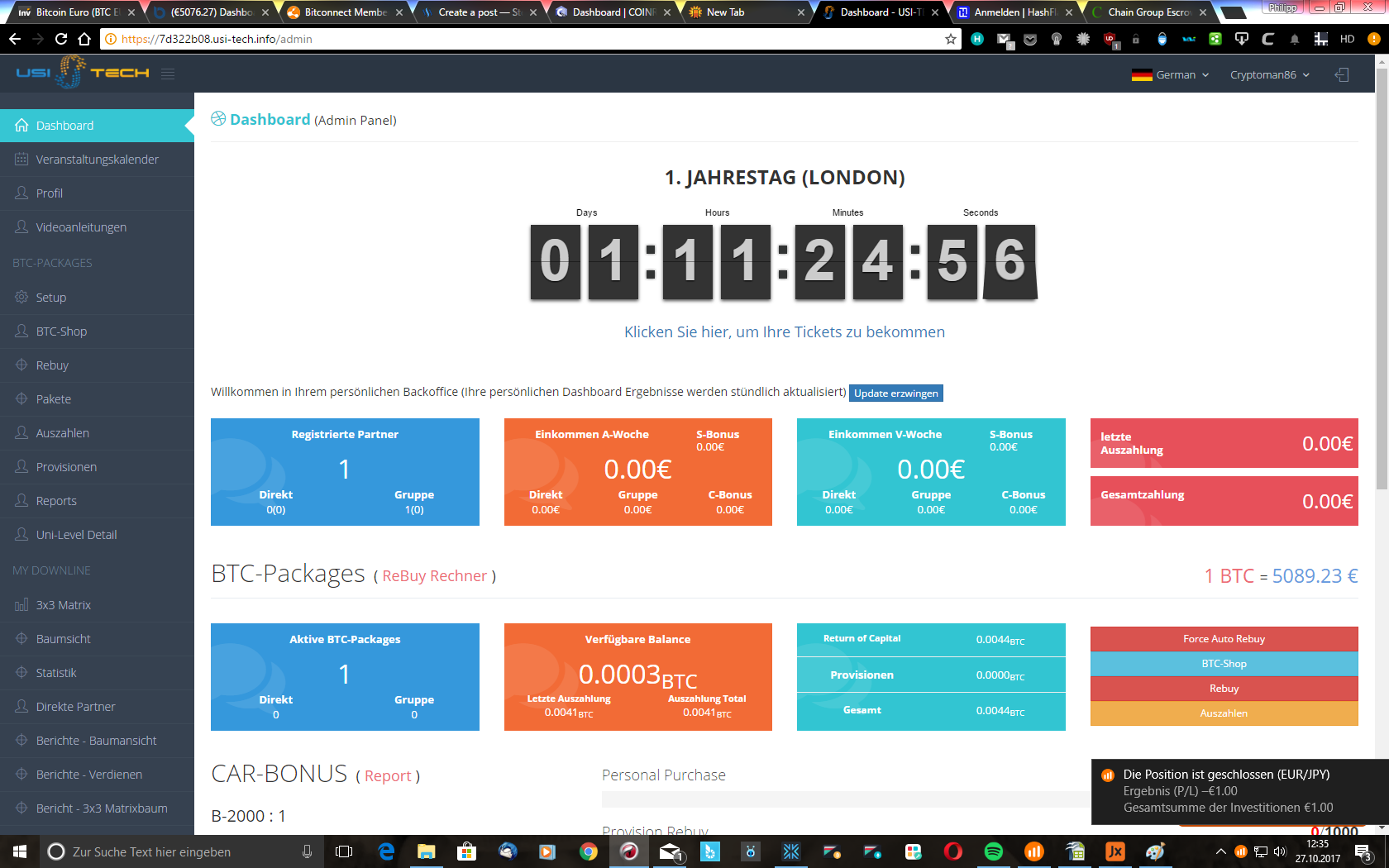Click the Rebuy sidebar icon
Image resolution: width=1389 pixels, height=868 pixels.
pos(21,365)
